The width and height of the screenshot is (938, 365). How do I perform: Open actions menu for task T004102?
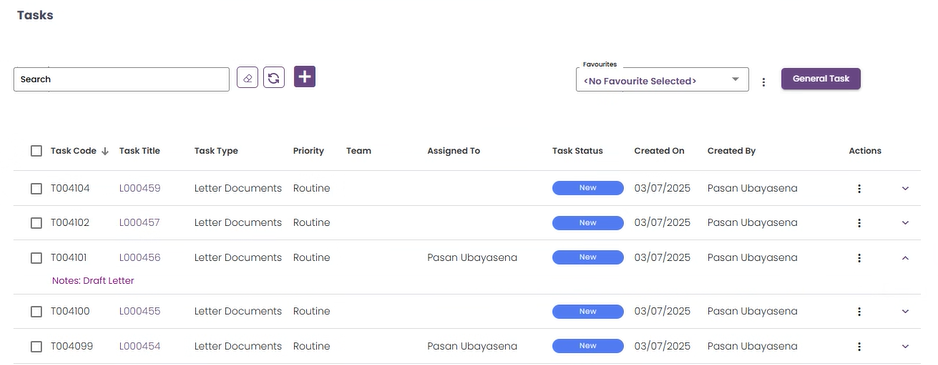pyautogui.click(x=859, y=223)
